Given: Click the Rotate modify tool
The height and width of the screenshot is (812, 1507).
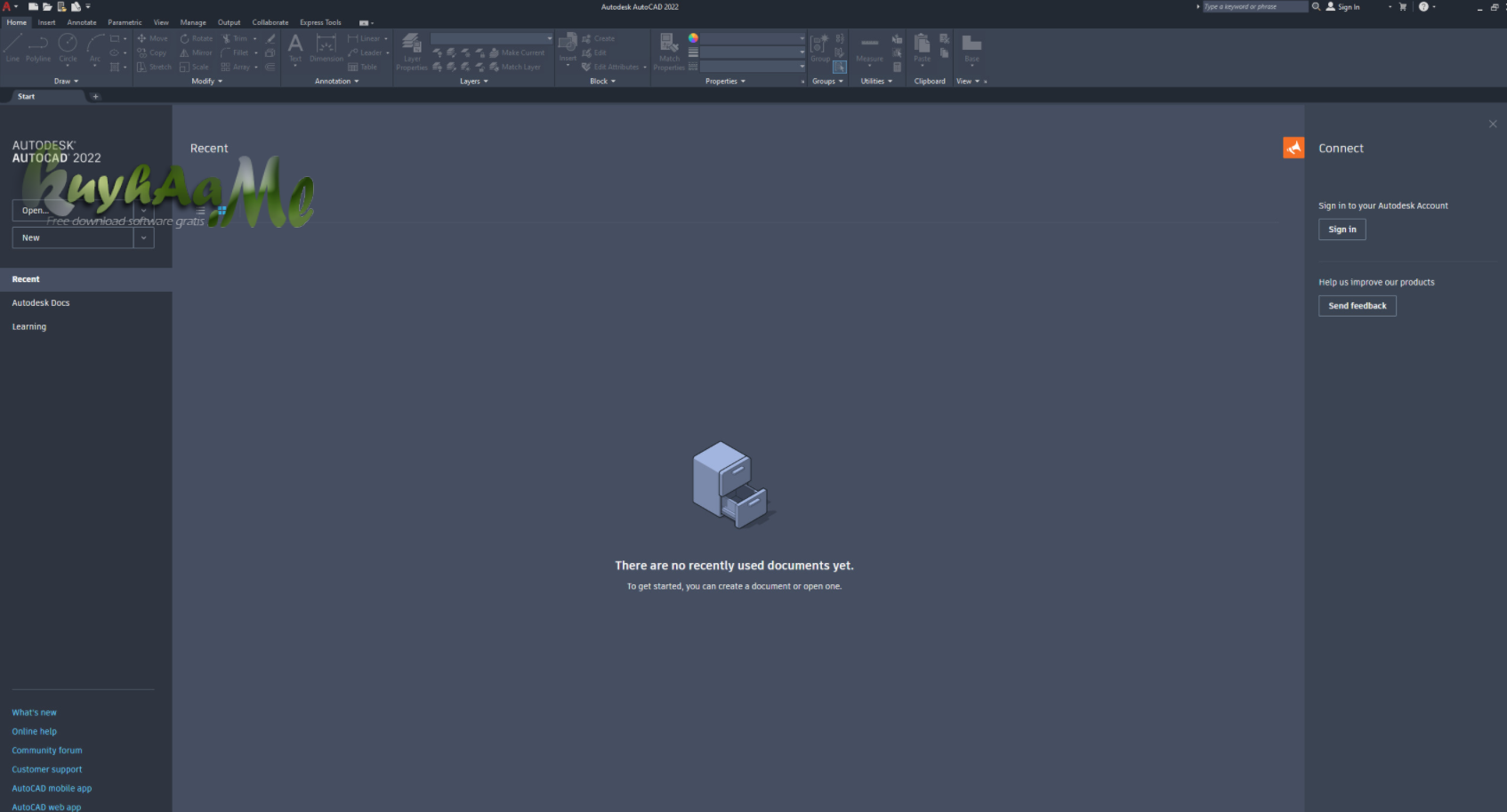Looking at the screenshot, I should [x=197, y=38].
